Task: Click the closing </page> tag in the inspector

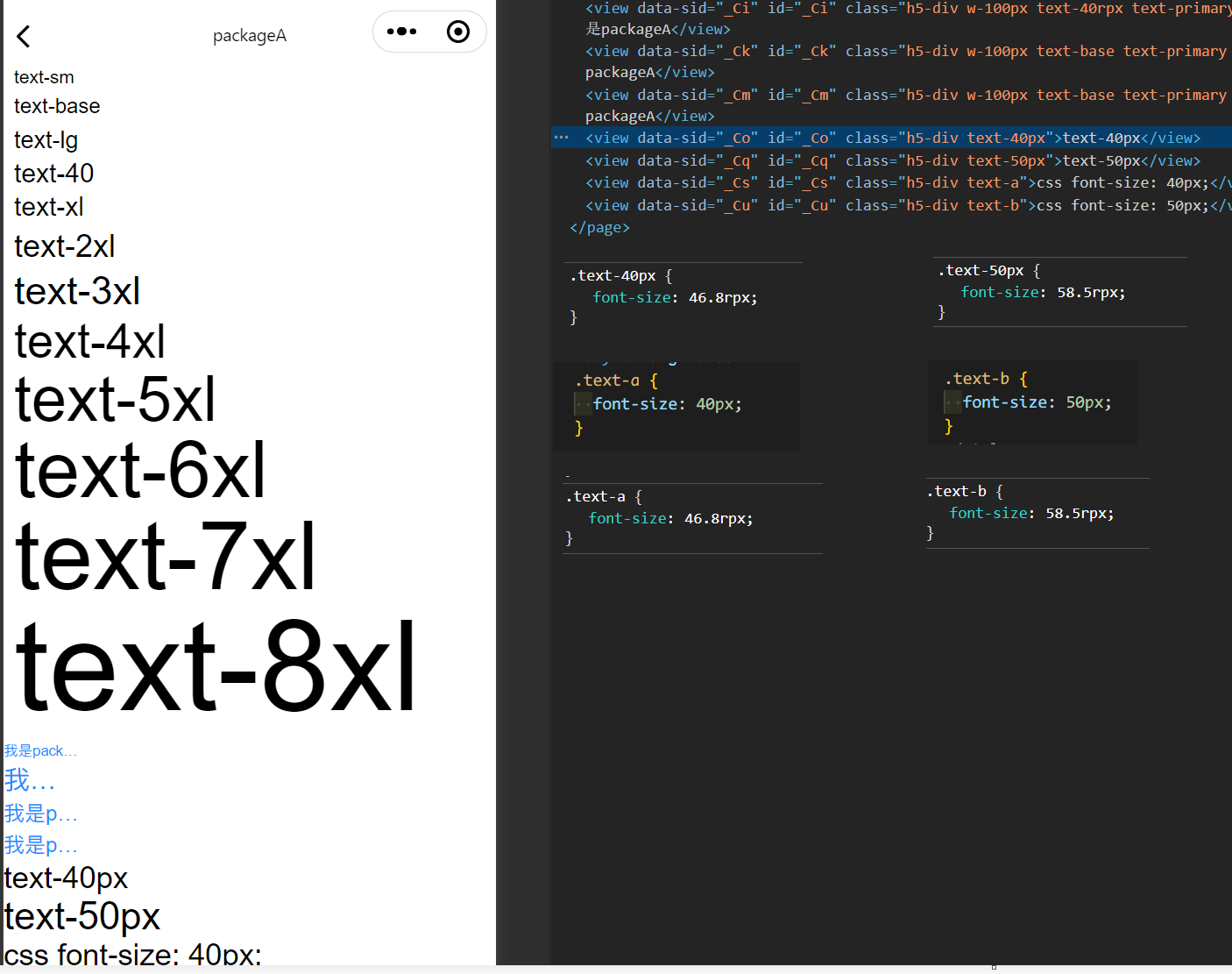Action: click(599, 227)
